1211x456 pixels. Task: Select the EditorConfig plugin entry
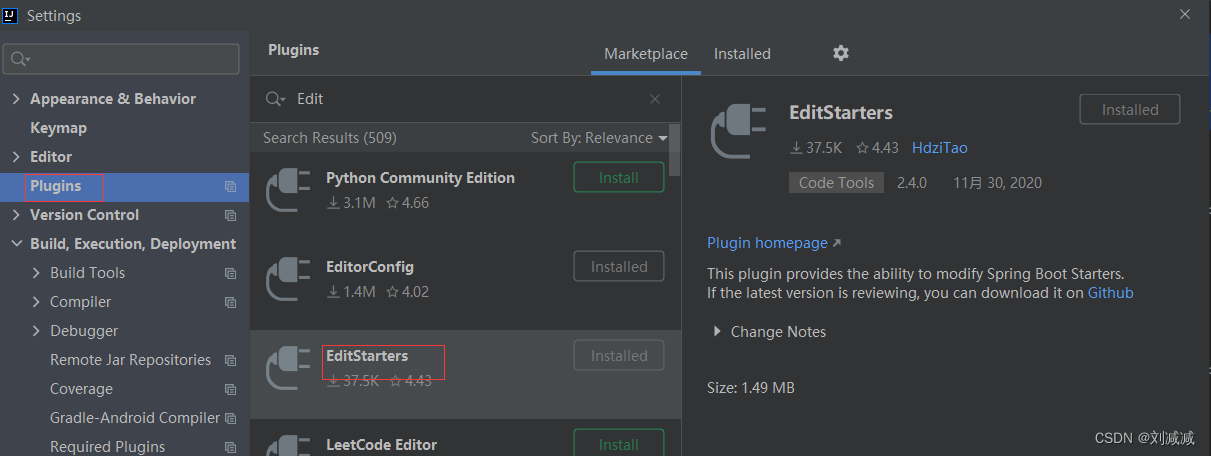click(x=465, y=286)
